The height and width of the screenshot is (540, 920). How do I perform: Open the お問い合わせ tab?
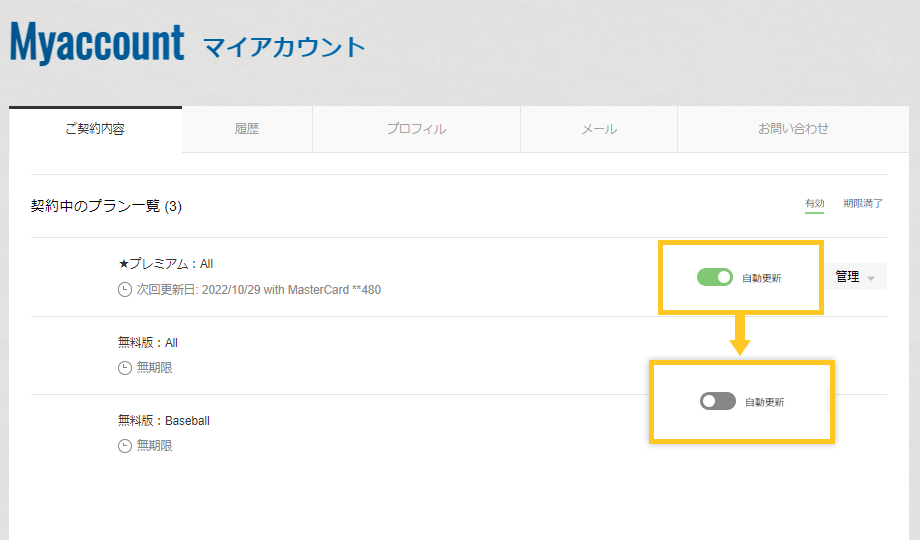[x=793, y=129]
